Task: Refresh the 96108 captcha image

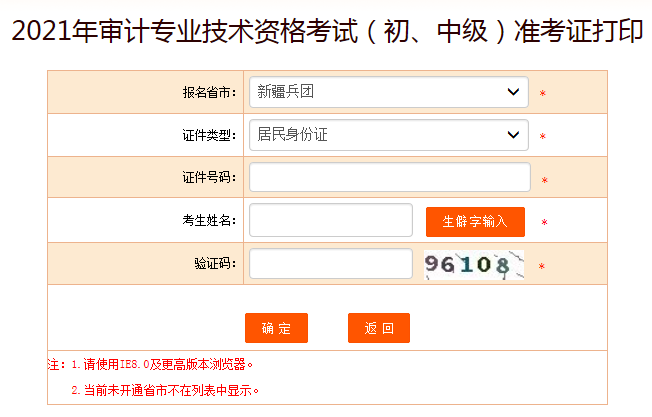Action: [473, 264]
